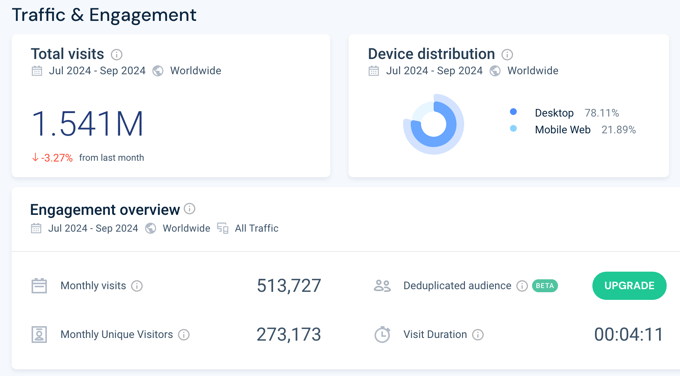Click the 1.541M total visits figure
The image size is (680, 376).
[88, 124]
